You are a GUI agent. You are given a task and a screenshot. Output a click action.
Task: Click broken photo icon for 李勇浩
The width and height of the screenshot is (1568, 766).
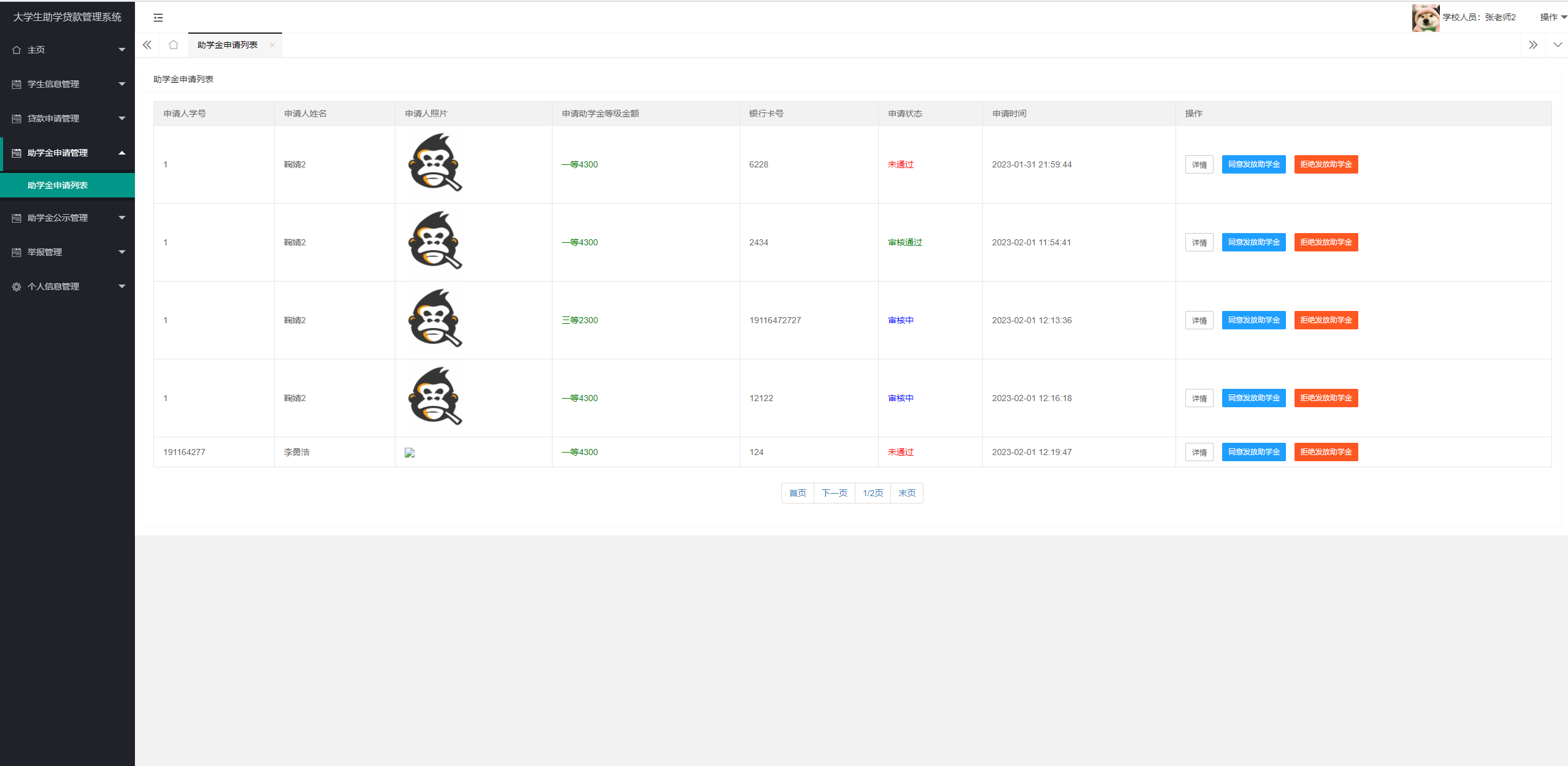(x=410, y=453)
